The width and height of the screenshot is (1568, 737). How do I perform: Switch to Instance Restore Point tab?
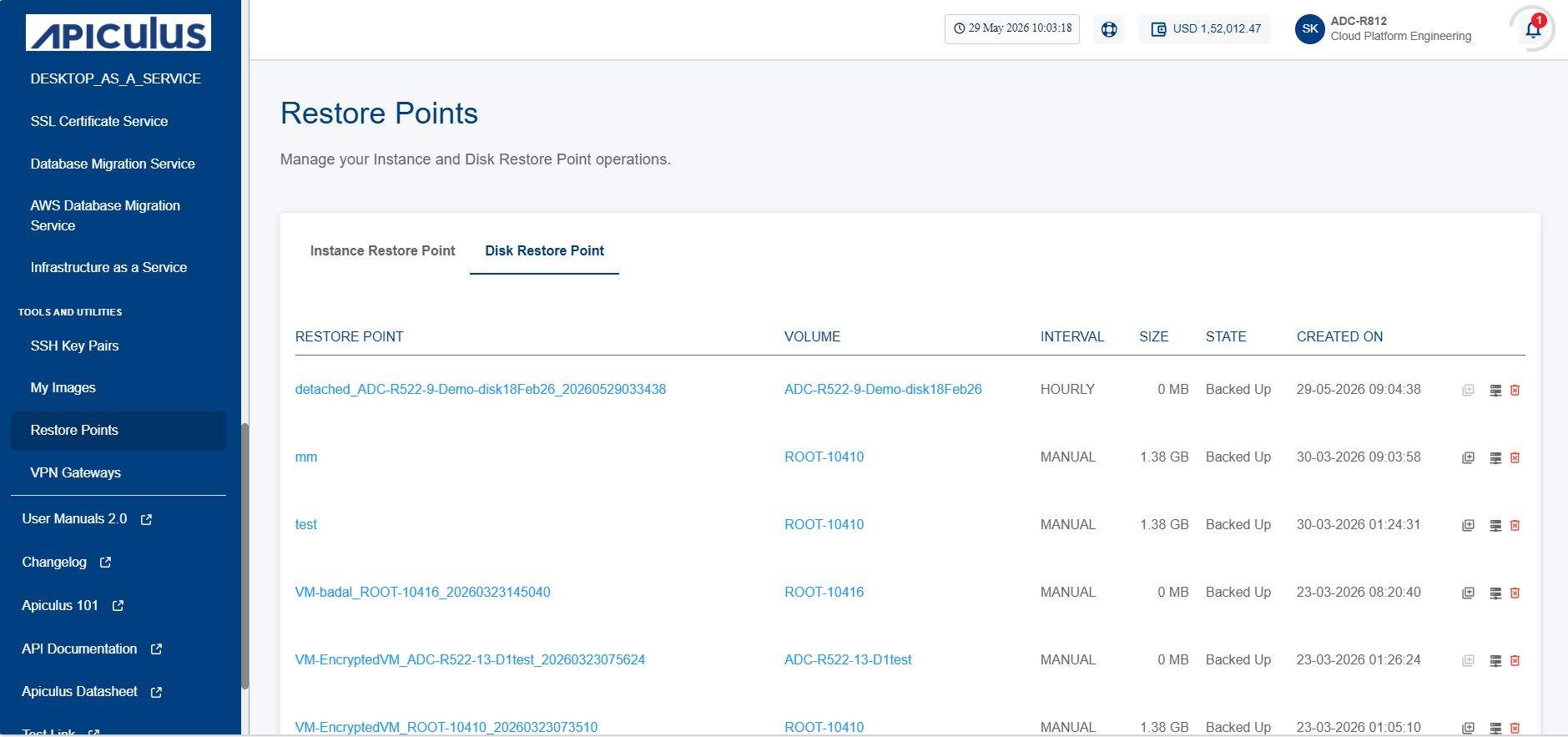pyautogui.click(x=382, y=250)
